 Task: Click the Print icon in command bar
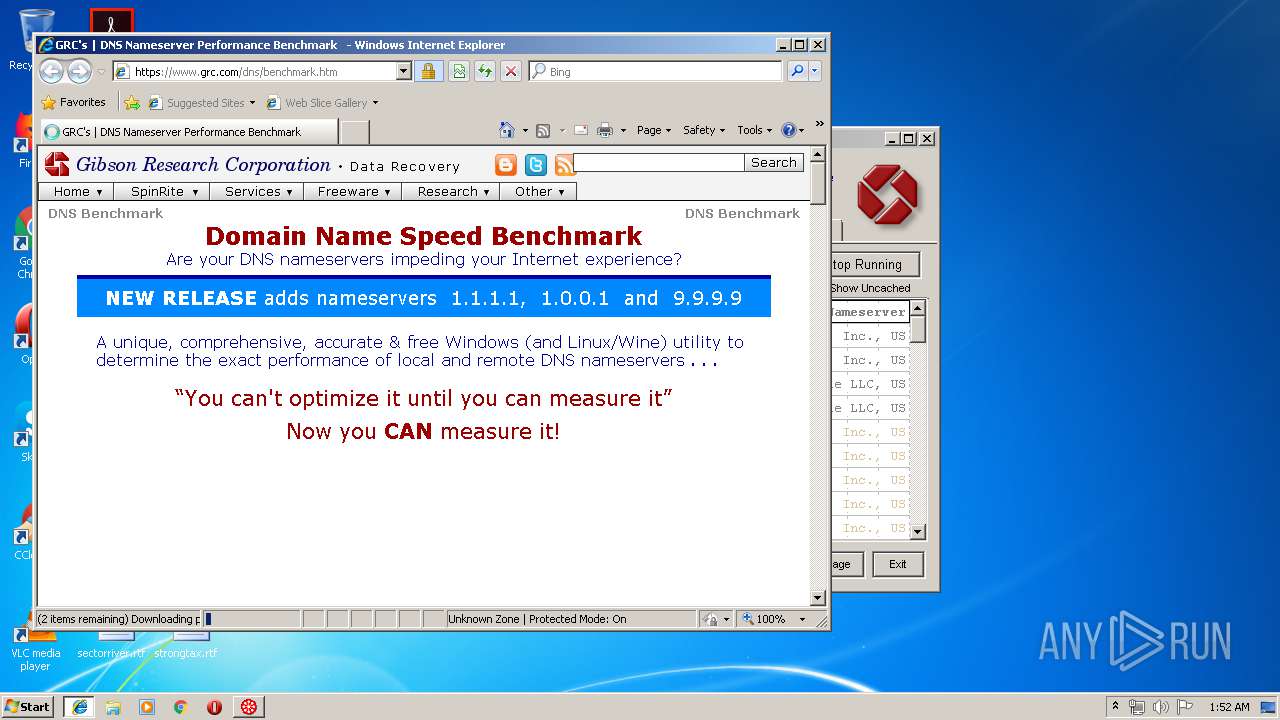point(604,130)
